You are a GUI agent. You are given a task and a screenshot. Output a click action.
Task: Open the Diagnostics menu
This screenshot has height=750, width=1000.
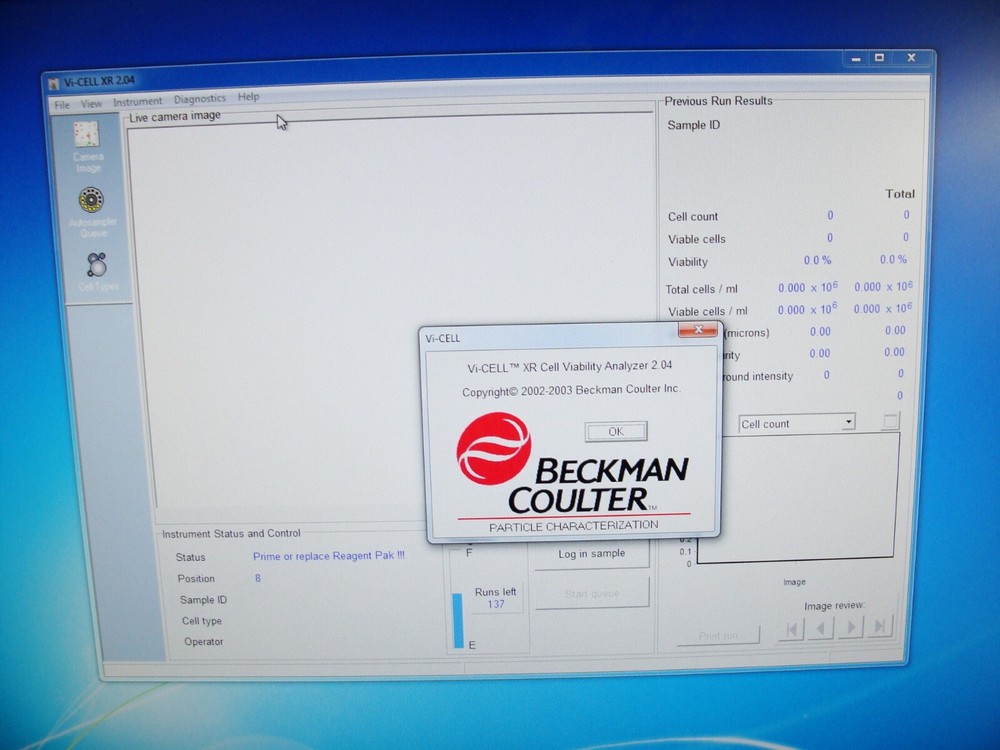[x=200, y=98]
